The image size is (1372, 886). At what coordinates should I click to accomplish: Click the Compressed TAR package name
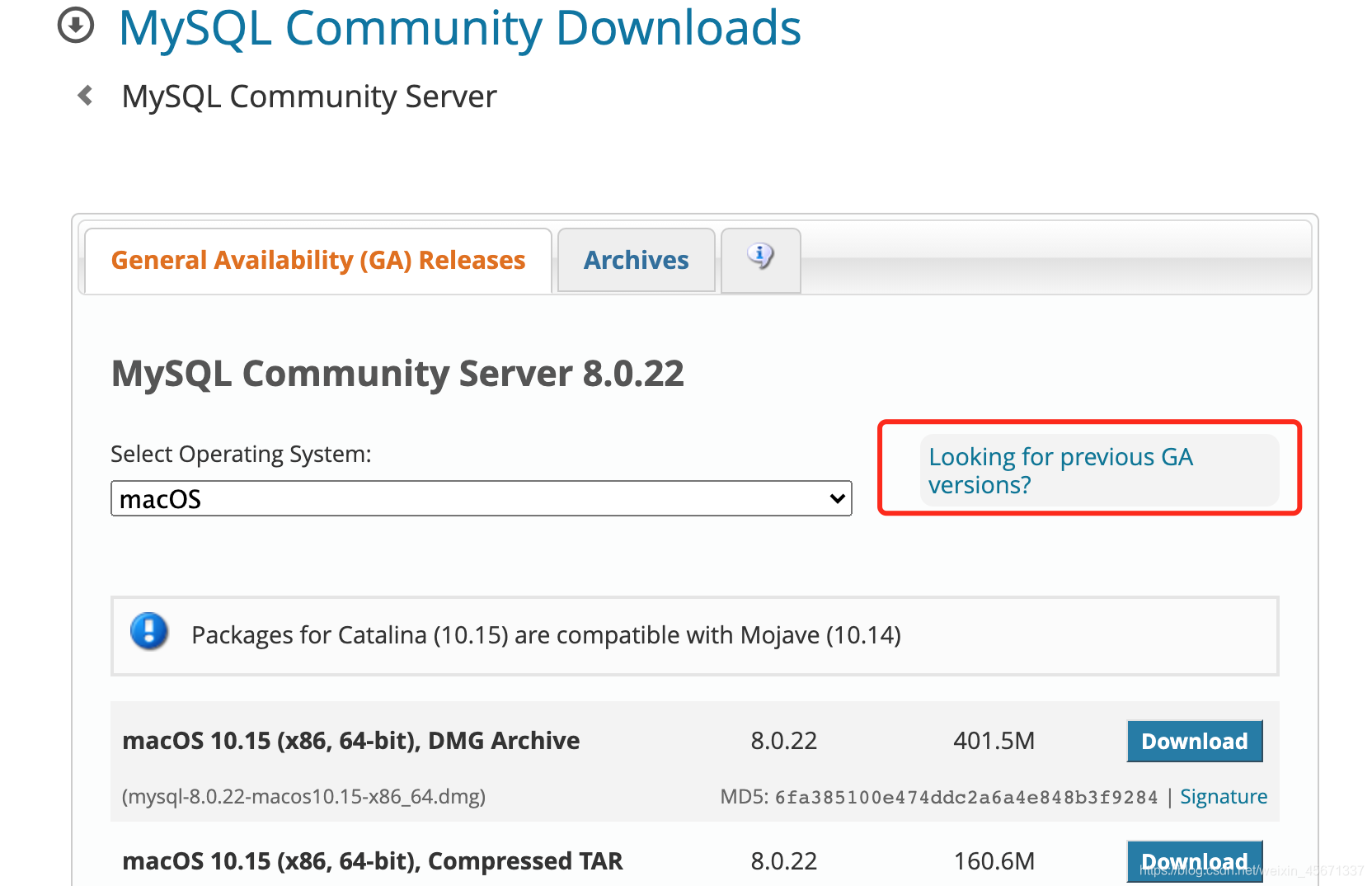(373, 861)
